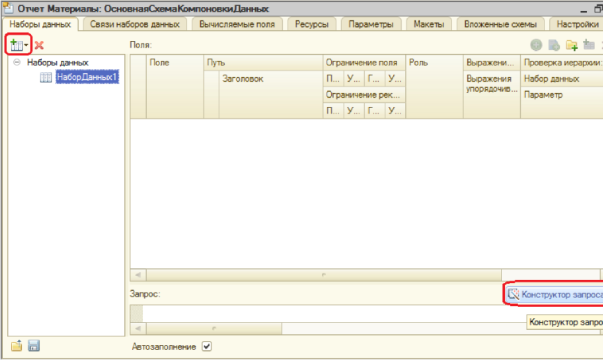Click the move field icon in fields toolbar
This screenshot has height=360, width=603.
[x=589, y=45]
